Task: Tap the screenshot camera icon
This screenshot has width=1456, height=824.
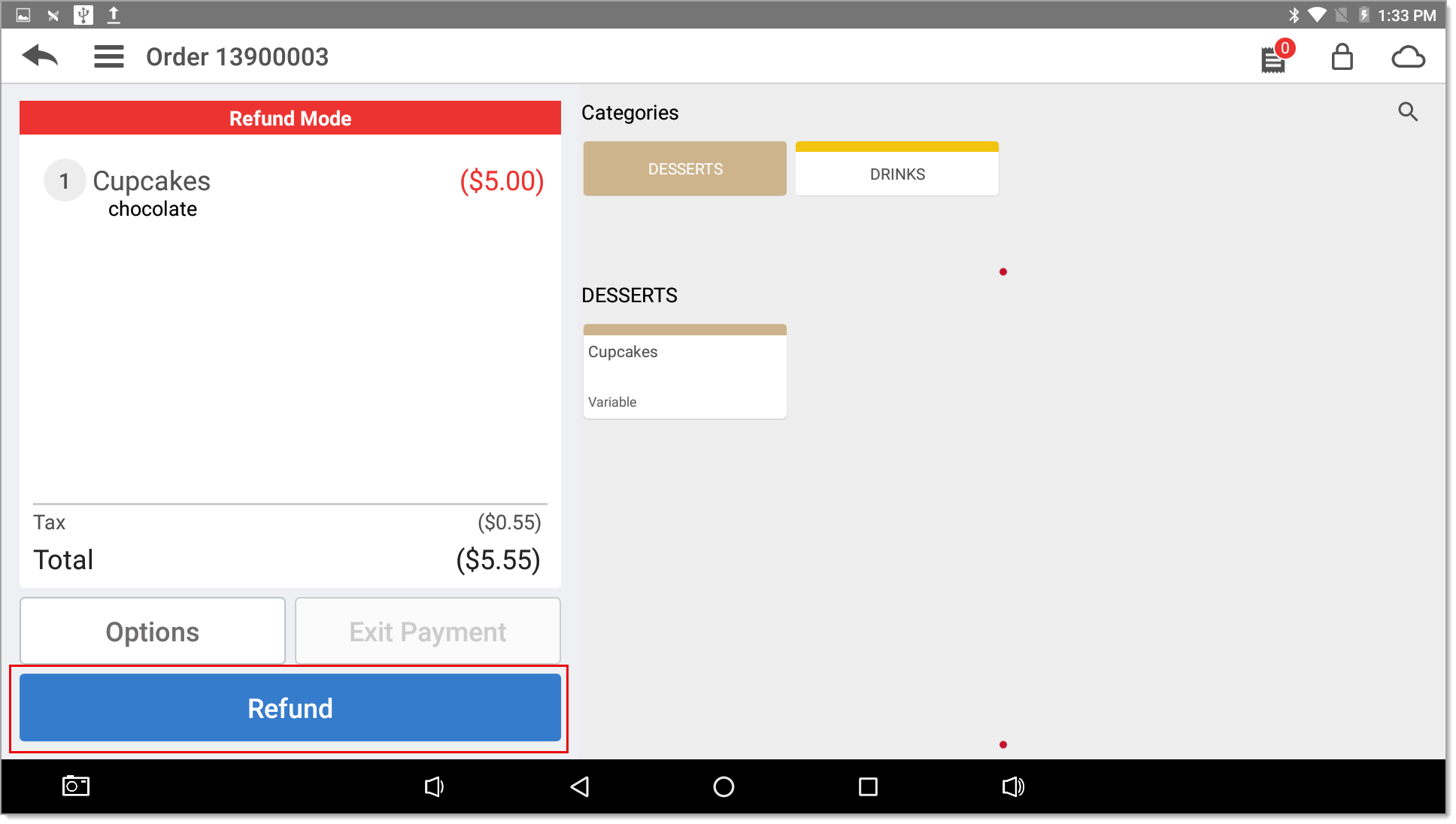Action: pos(75,786)
